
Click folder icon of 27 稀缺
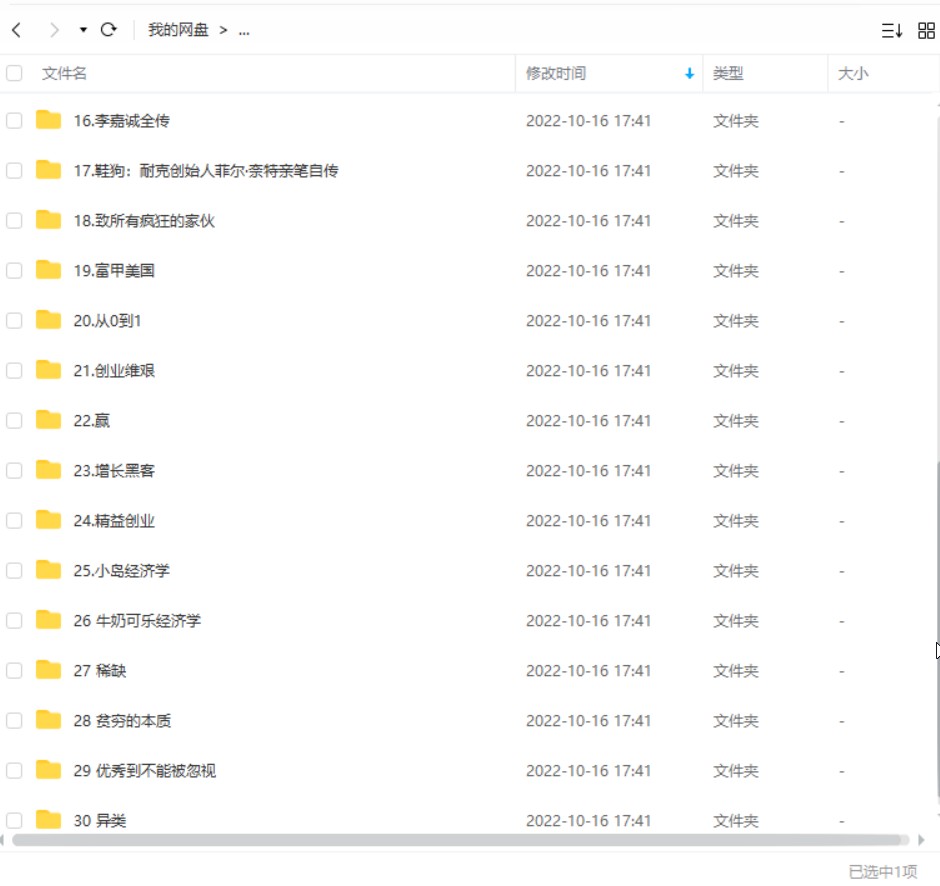(49, 669)
